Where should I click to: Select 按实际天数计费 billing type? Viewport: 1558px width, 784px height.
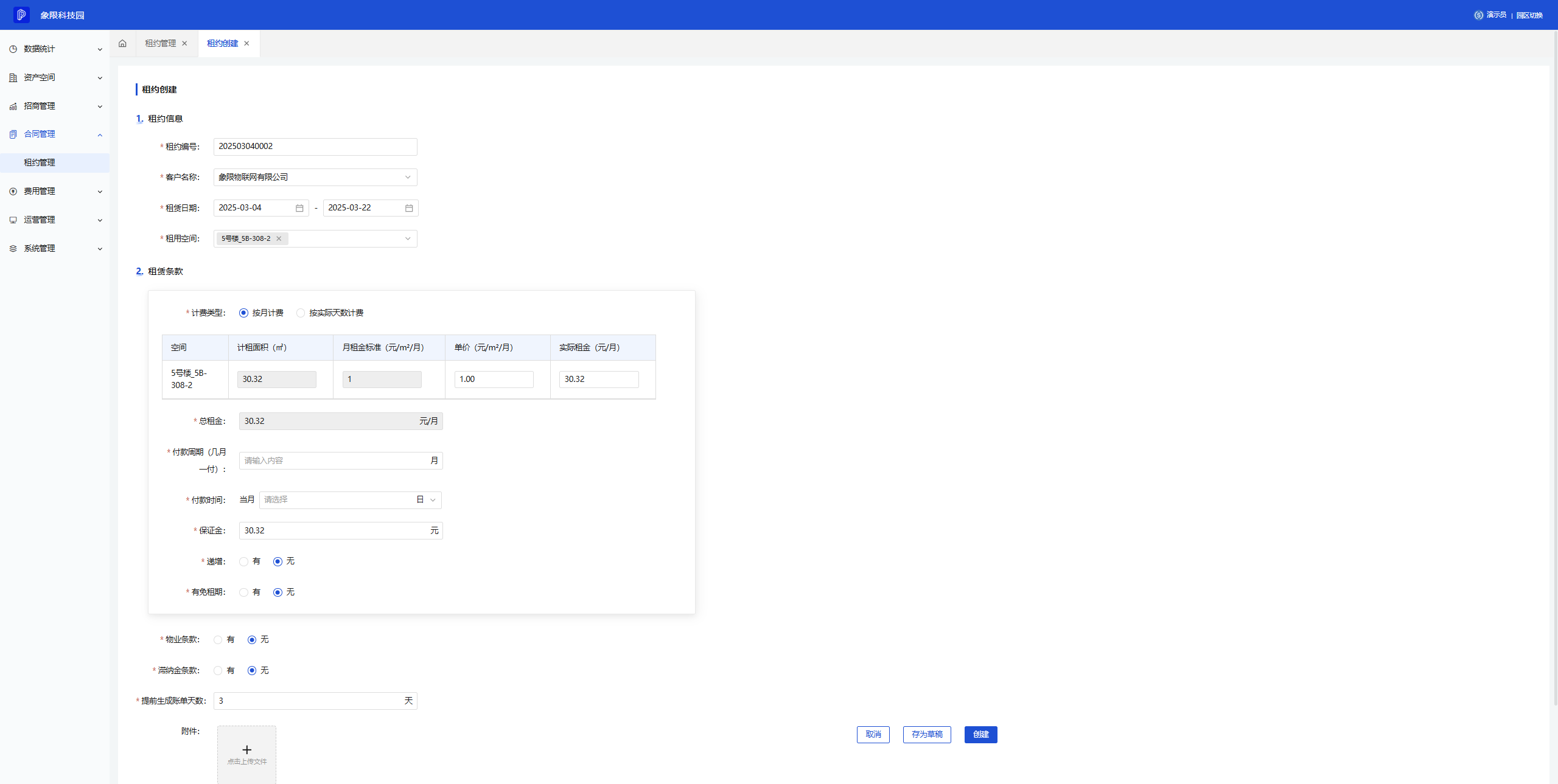click(301, 313)
